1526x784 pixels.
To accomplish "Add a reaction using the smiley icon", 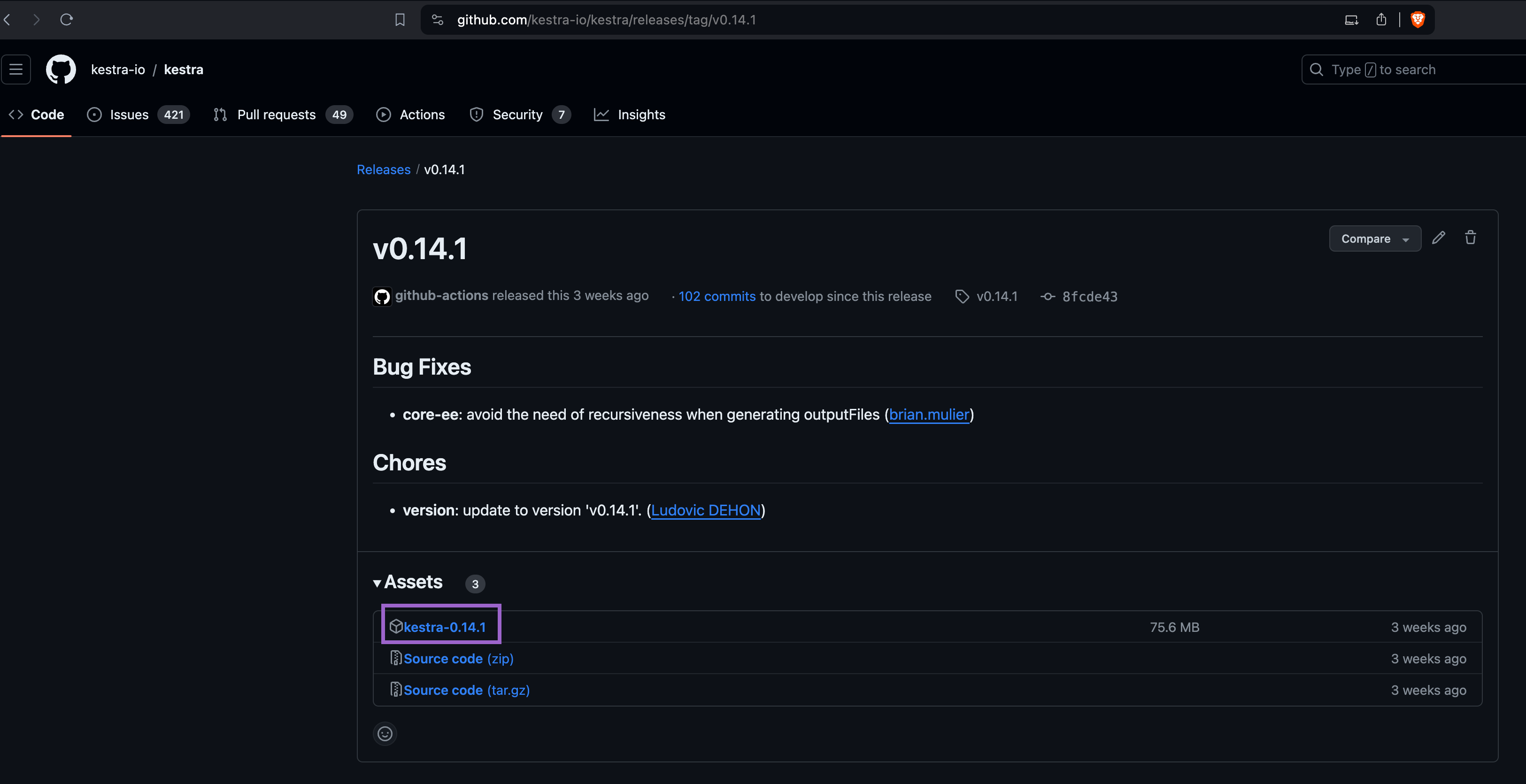I will 385,734.
